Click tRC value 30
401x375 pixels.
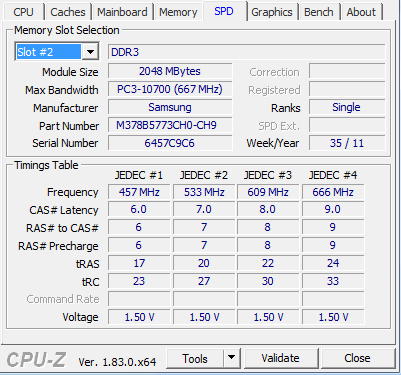point(268,281)
